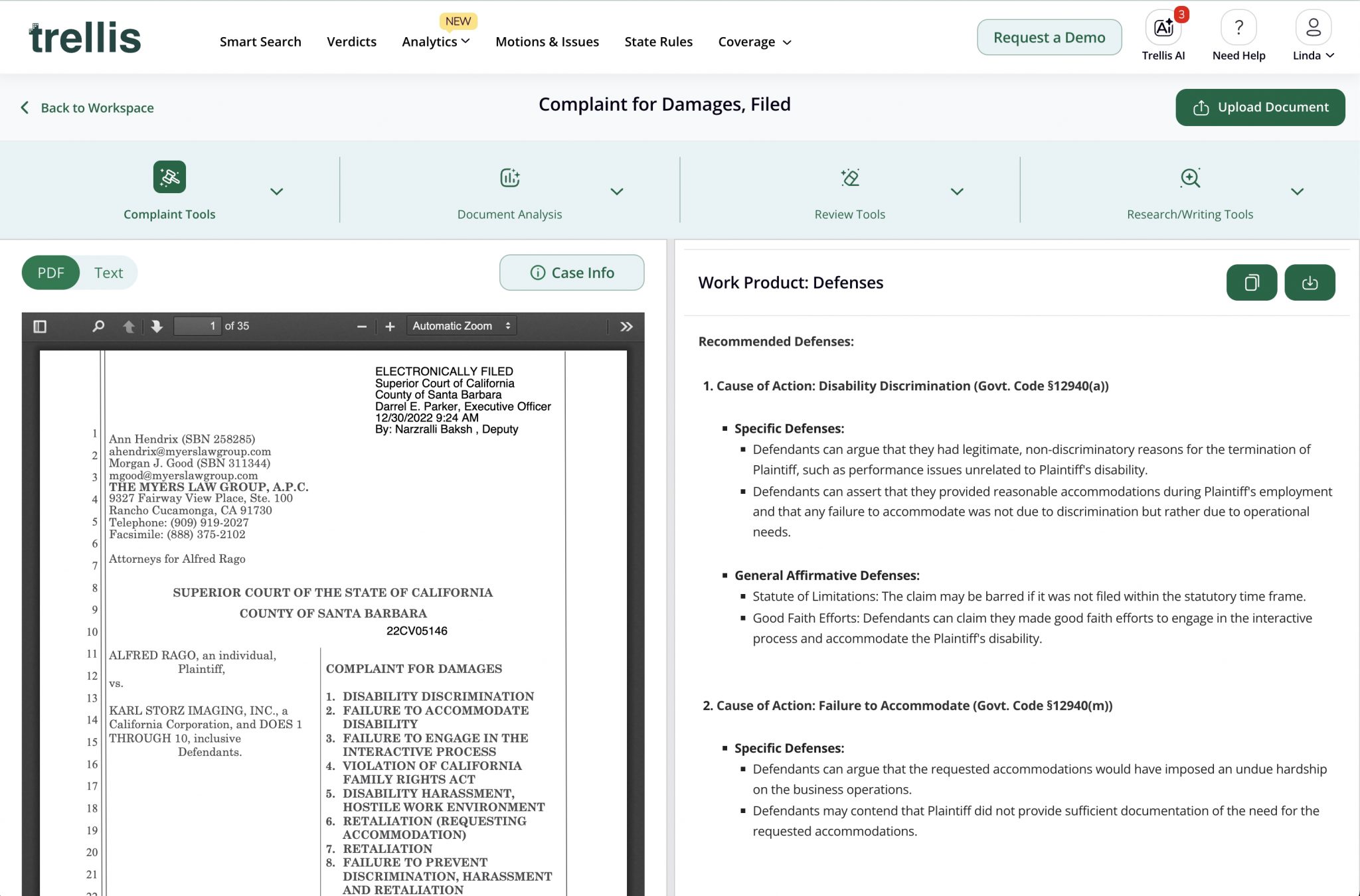Click case number 22CV05146 in PDF
Image resolution: width=1360 pixels, height=896 pixels.
417,631
